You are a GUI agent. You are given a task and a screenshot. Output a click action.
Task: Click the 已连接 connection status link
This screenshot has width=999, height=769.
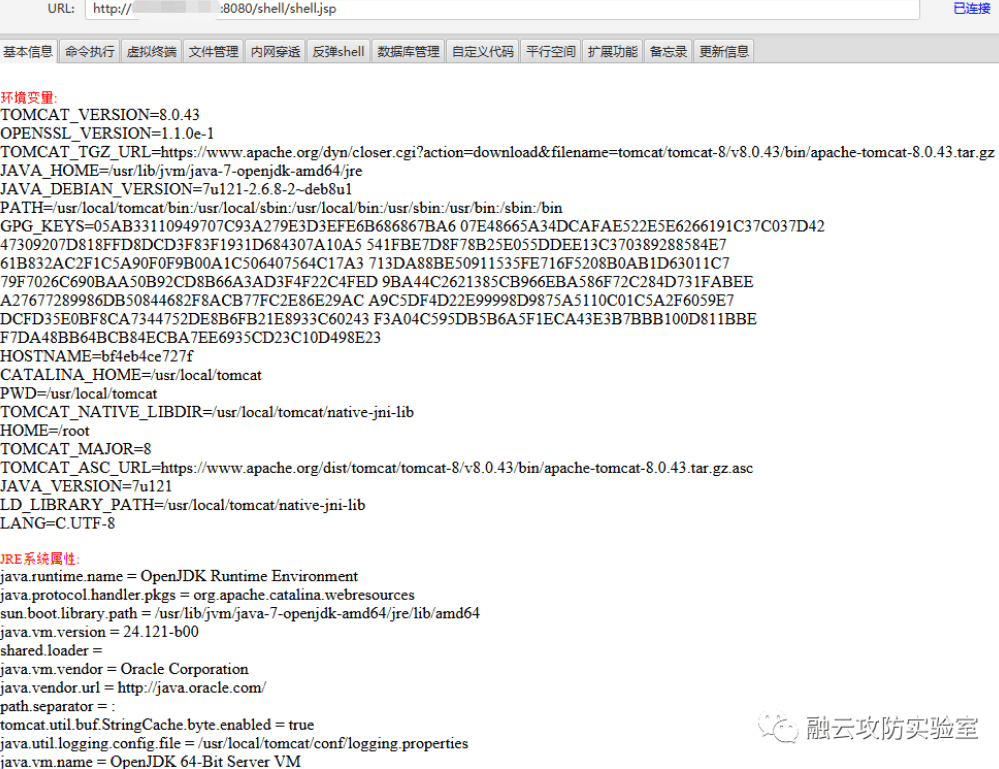tap(970, 9)
